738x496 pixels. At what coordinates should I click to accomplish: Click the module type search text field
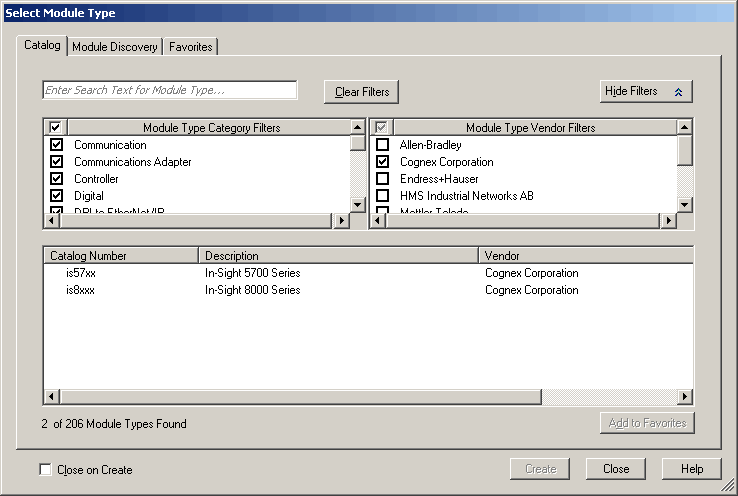(170, 91)
